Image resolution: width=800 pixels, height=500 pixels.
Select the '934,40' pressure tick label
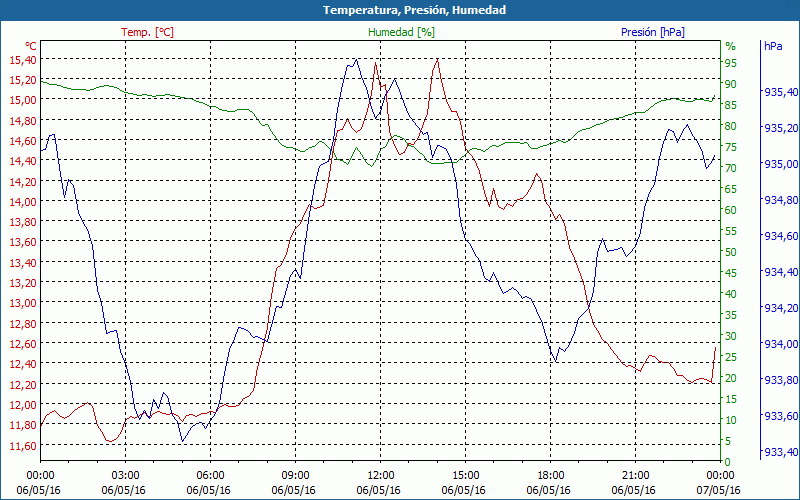(x=780, y=272)
